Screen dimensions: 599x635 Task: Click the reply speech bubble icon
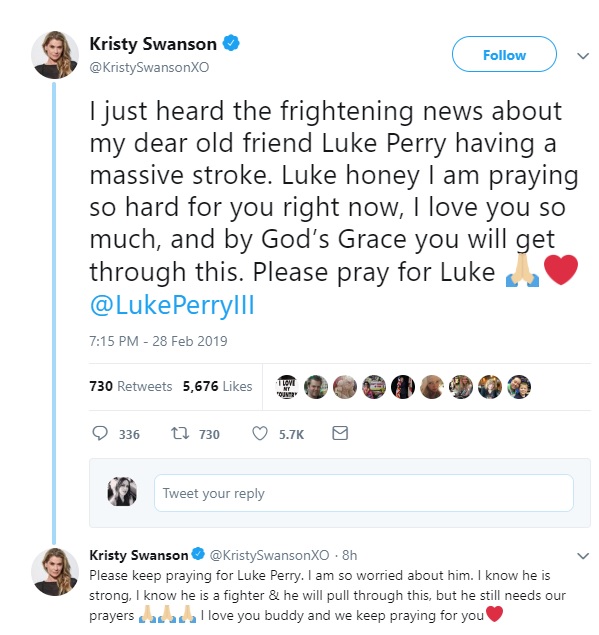tap(100, 433)
